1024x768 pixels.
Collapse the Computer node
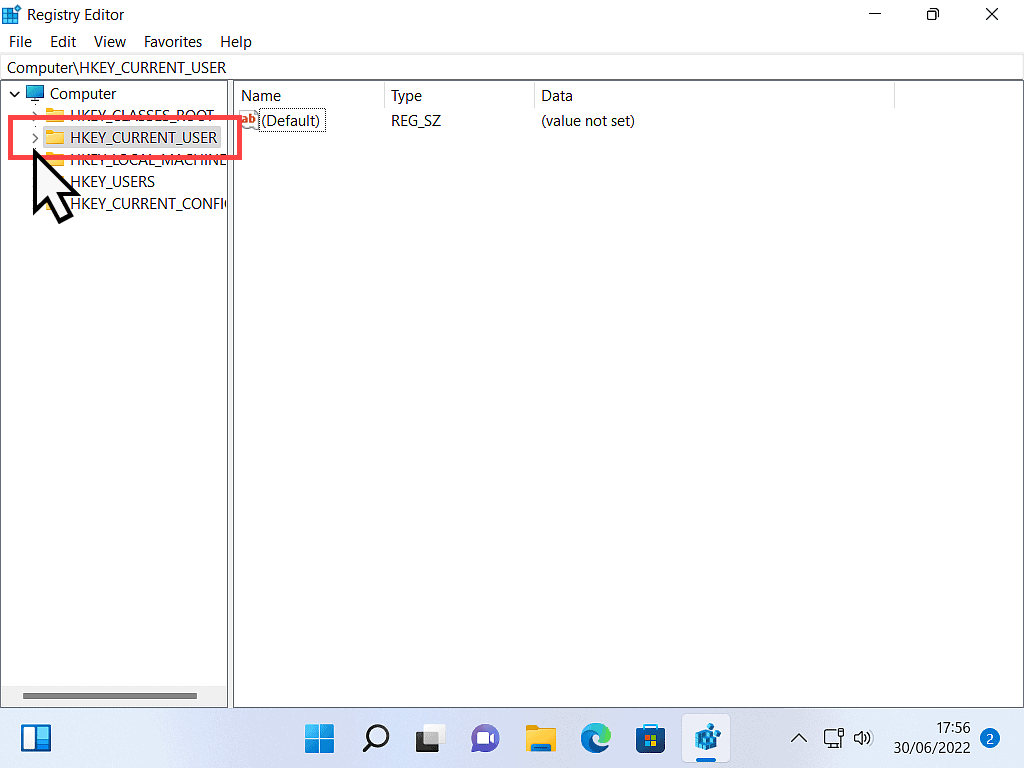(x=14, y=93)
